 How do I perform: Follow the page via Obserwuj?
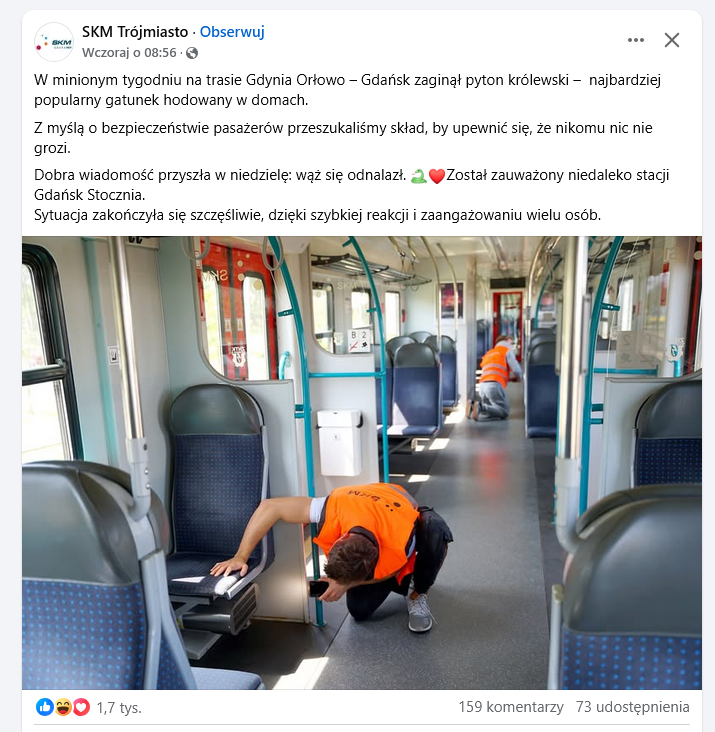pos(232,32)
